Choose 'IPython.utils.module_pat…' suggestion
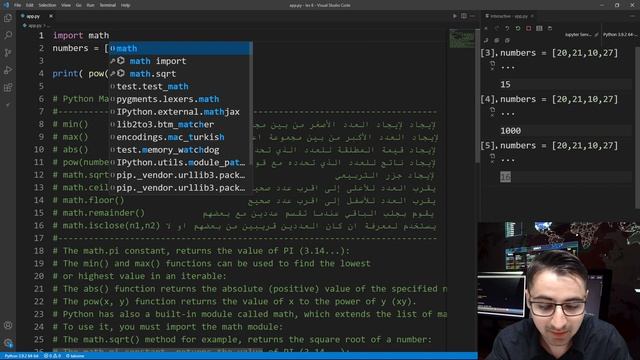640x360 pixels. [x=180, y=162]
